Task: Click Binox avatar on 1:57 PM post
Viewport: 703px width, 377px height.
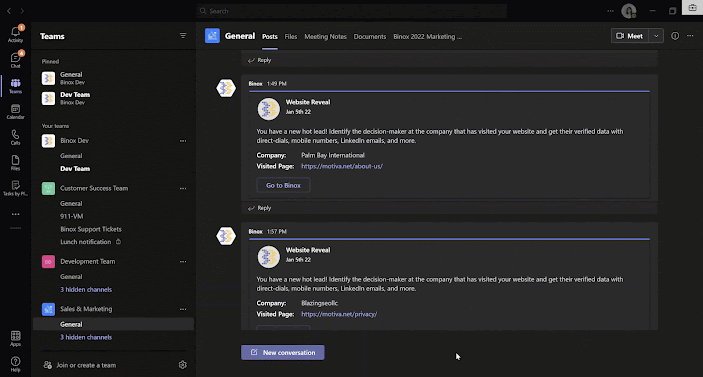Action: tap(226, 236)
